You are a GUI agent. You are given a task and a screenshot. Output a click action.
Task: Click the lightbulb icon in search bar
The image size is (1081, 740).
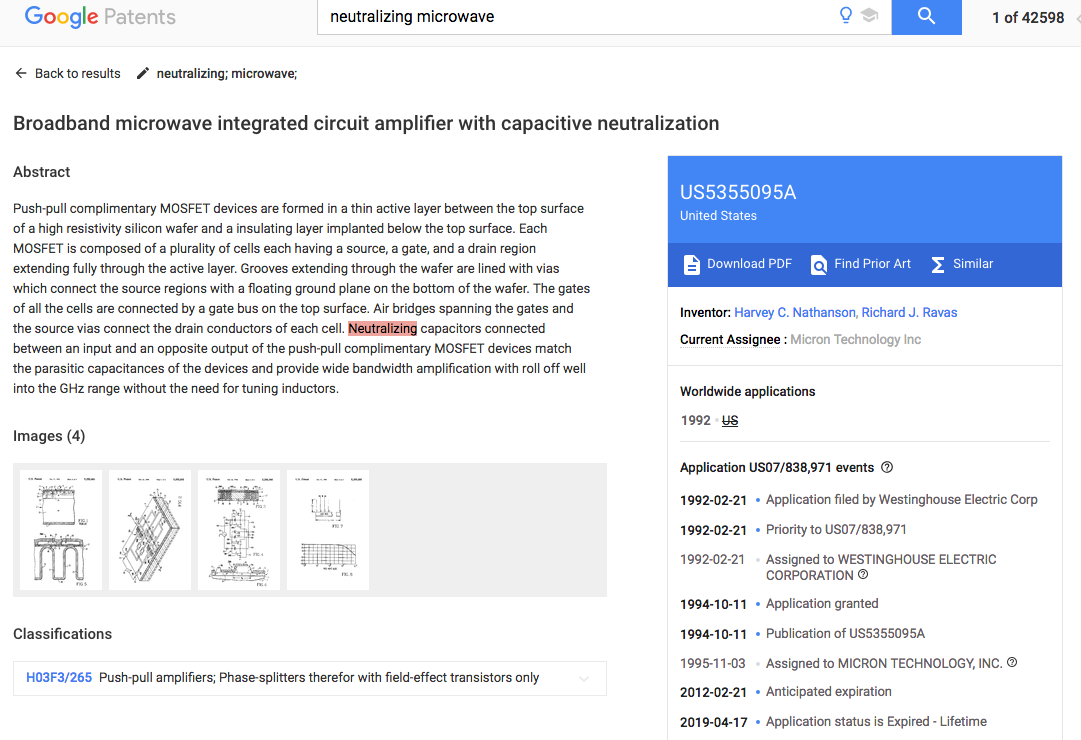pyautogui.click(x=845, y=15)
